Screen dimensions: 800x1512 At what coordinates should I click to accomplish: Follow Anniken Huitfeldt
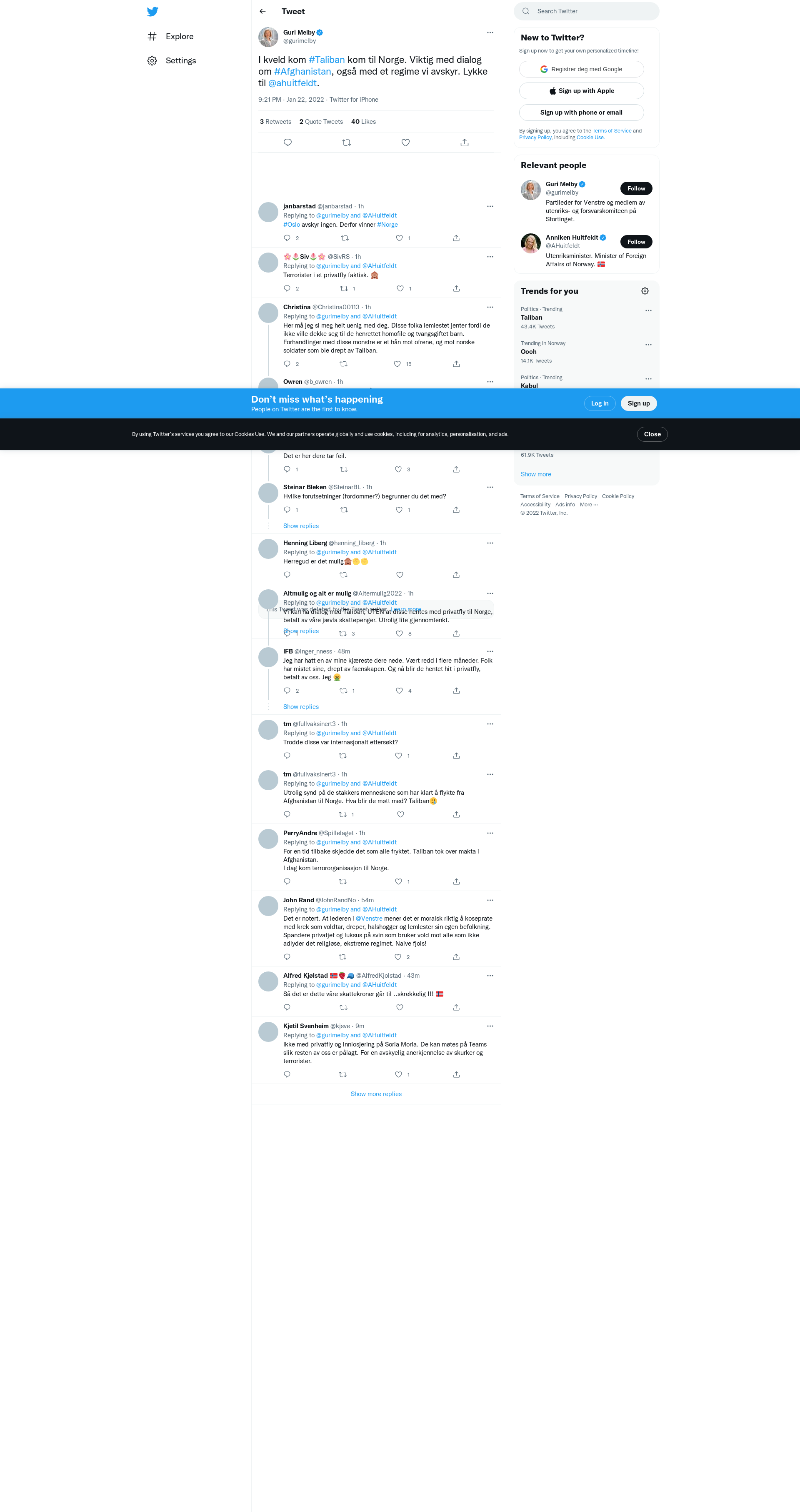click(636, 242)
